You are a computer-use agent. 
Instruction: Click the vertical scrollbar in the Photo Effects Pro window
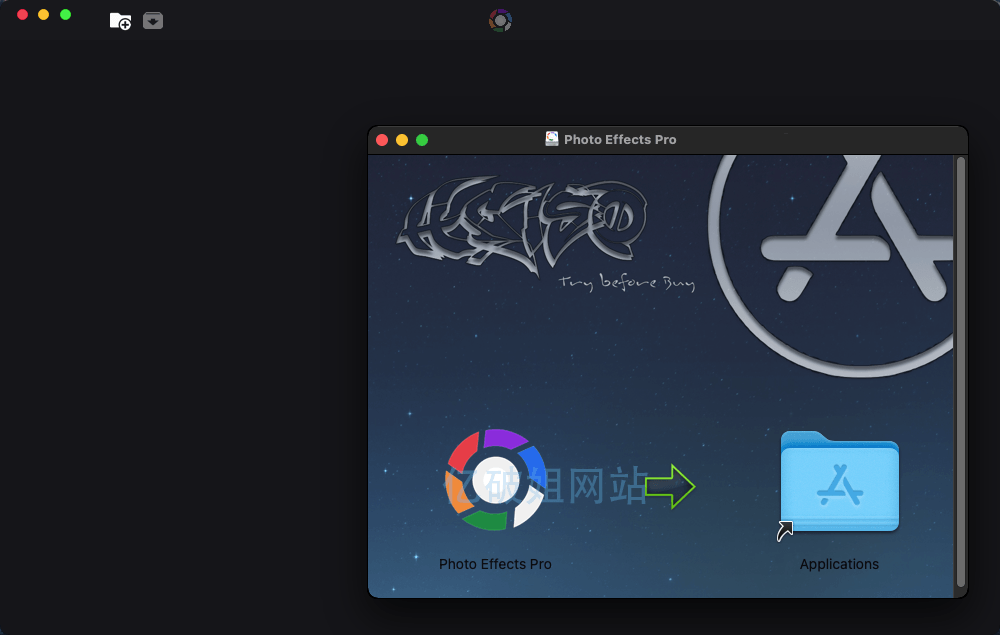tap(960, 372)
